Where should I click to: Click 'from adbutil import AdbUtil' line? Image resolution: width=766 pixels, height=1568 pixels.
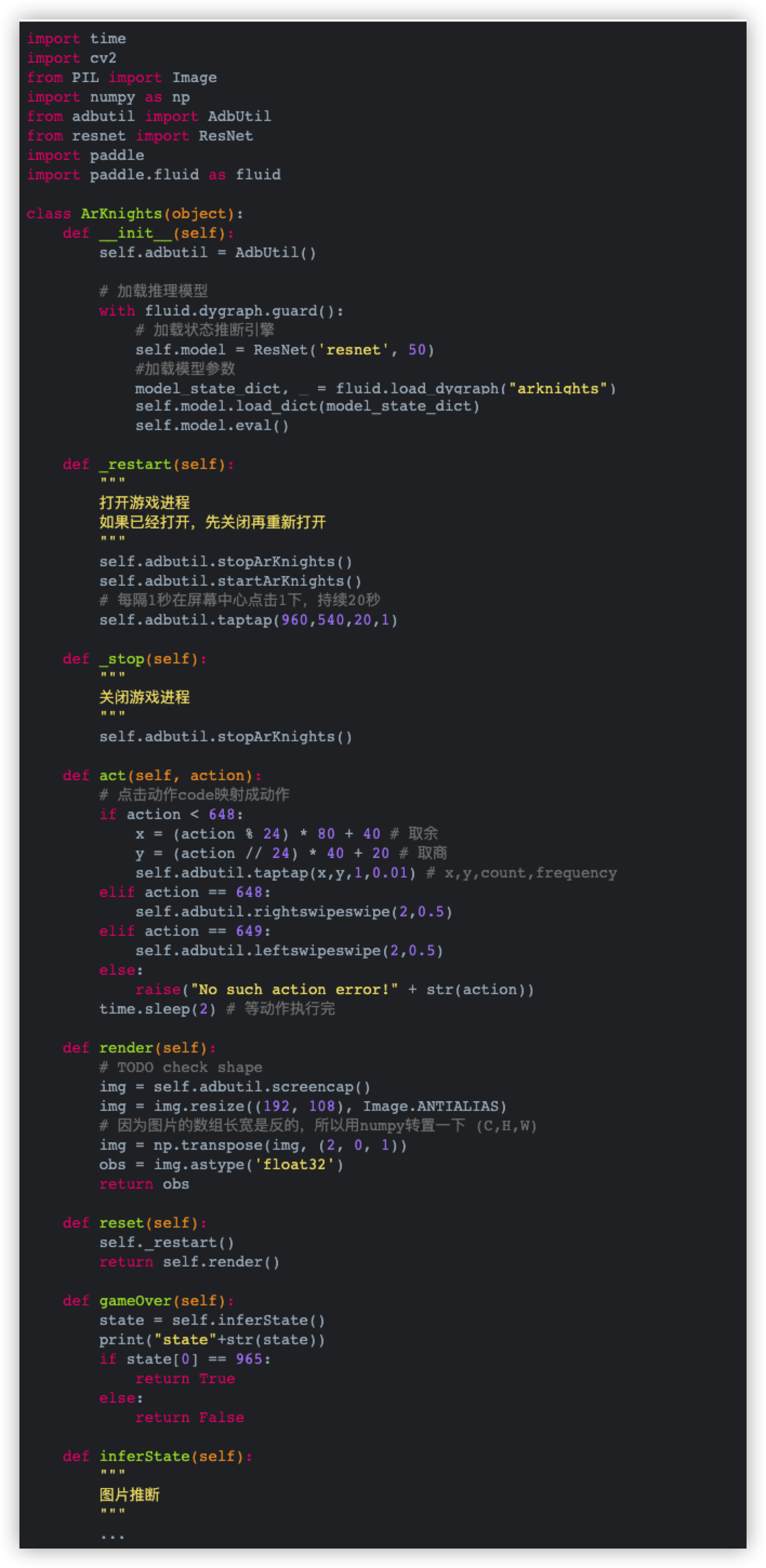pos(149,116)
